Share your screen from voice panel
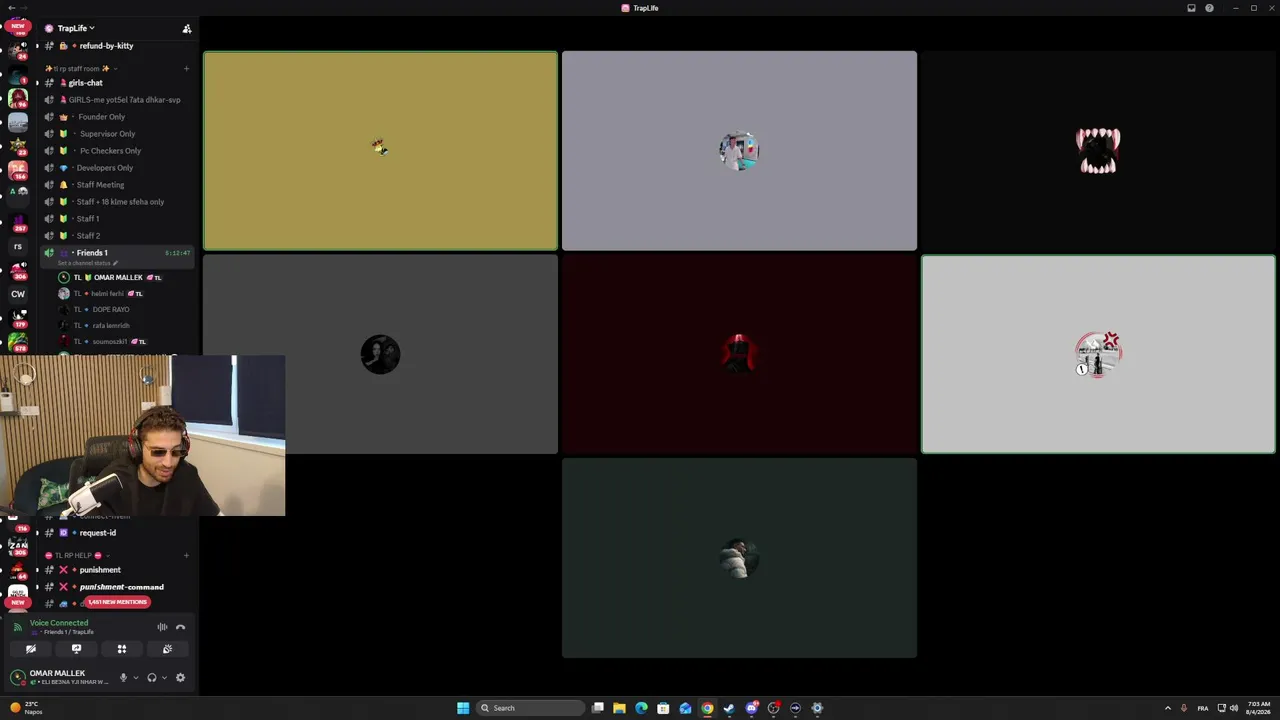The image size is (1280, 720). pyautogui.click(x=76, y=649)
